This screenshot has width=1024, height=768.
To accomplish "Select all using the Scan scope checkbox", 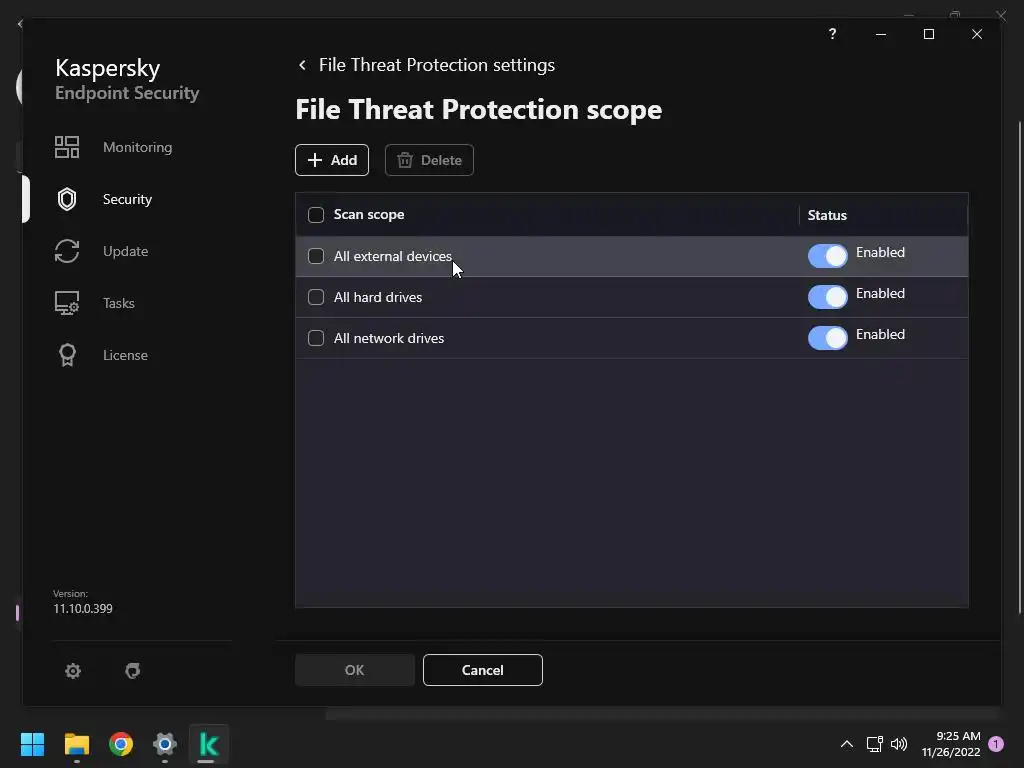I will [316, 215].
